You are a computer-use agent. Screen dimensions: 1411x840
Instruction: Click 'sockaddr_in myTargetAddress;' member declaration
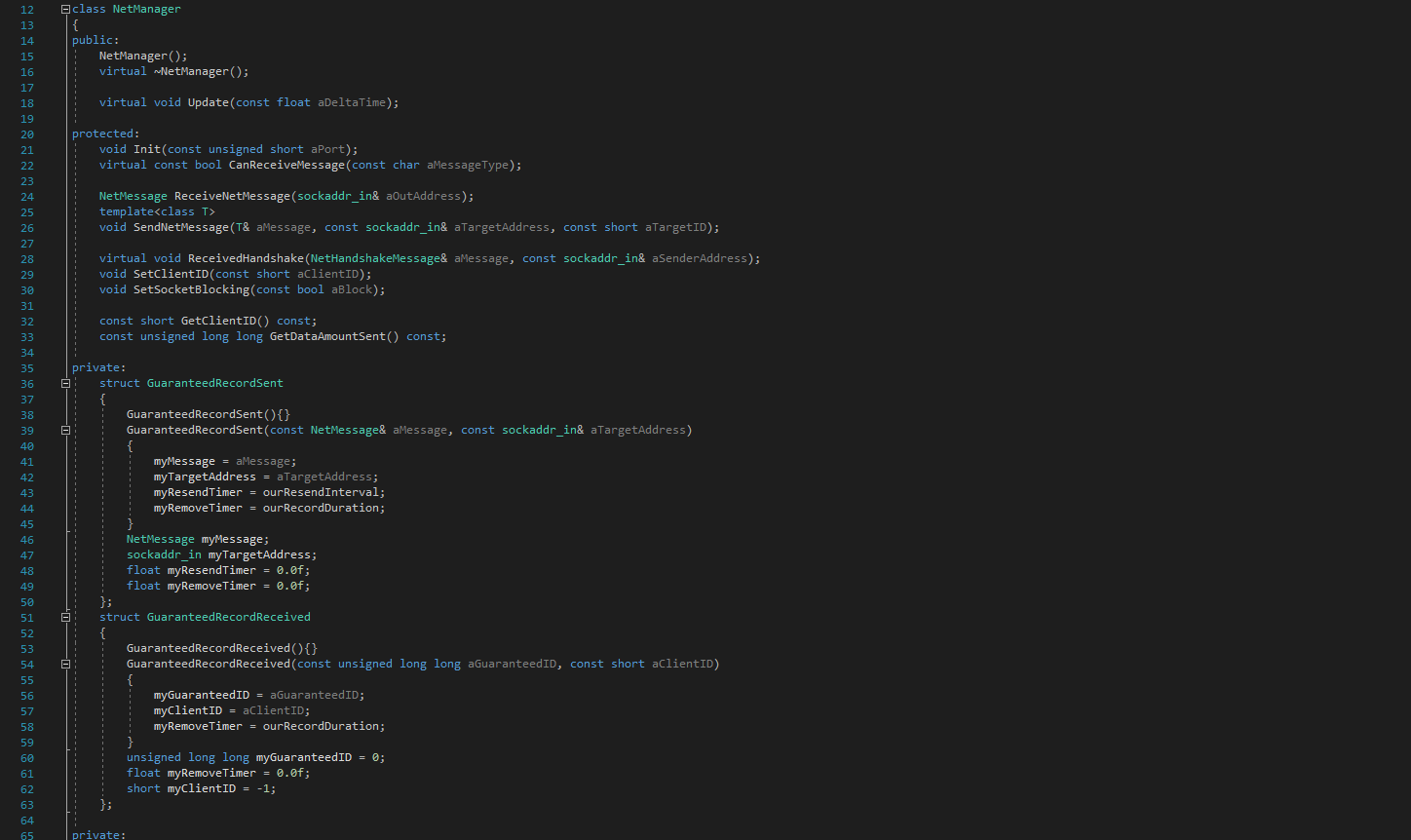(x=222, y=554)
